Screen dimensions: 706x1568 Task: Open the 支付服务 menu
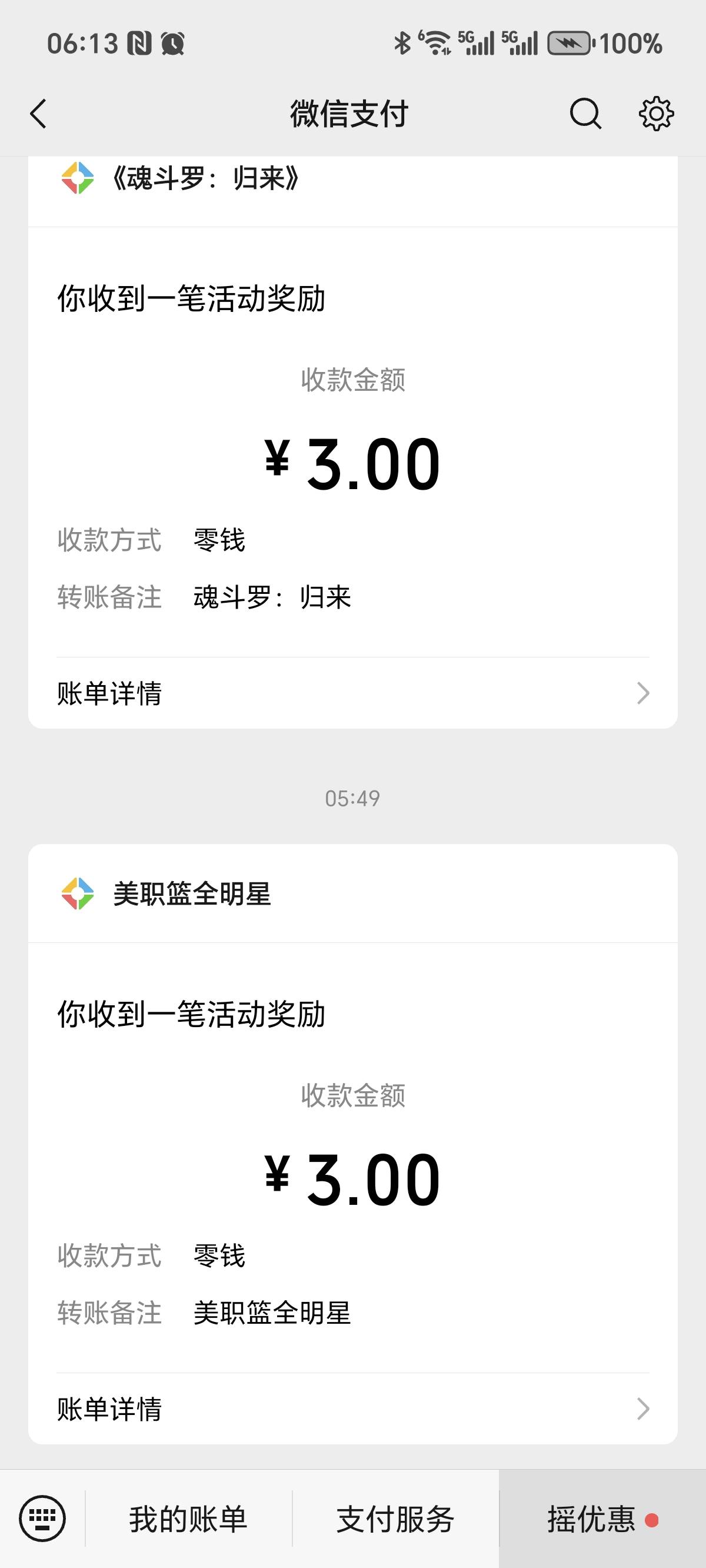click(x=395, y=1519)
